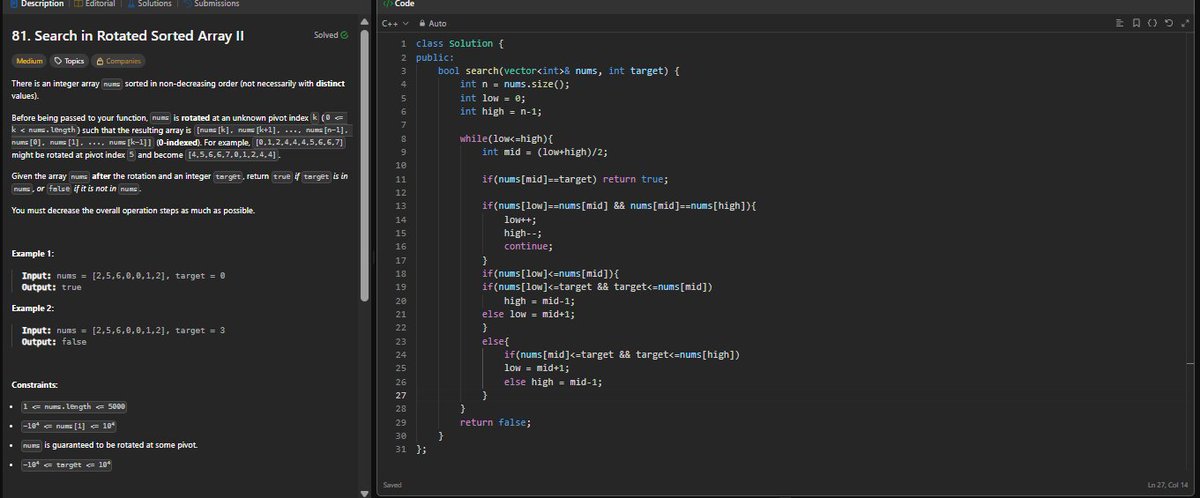Screen dimensions: 1200x498
Task: Click the Example 2 heading
Action: pyautogui.click(x=32, y=307)
